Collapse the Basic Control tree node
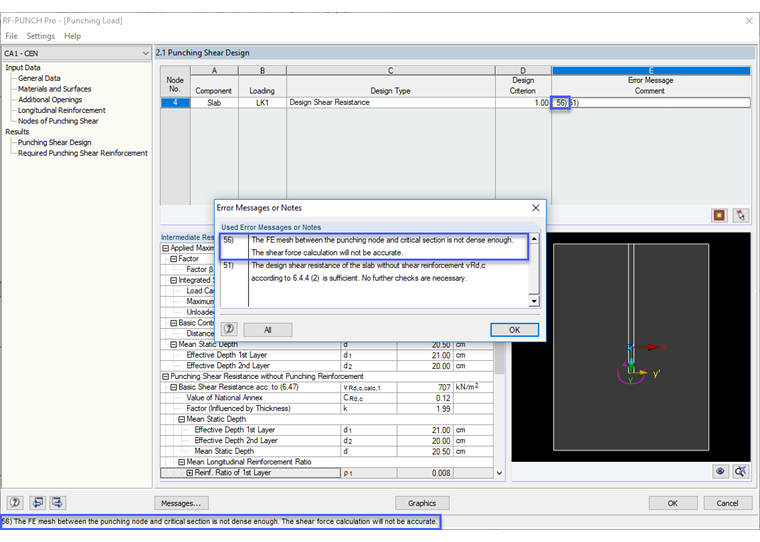Image resolution: width=760 pixels, height=542 pixels. pos(174,323)
